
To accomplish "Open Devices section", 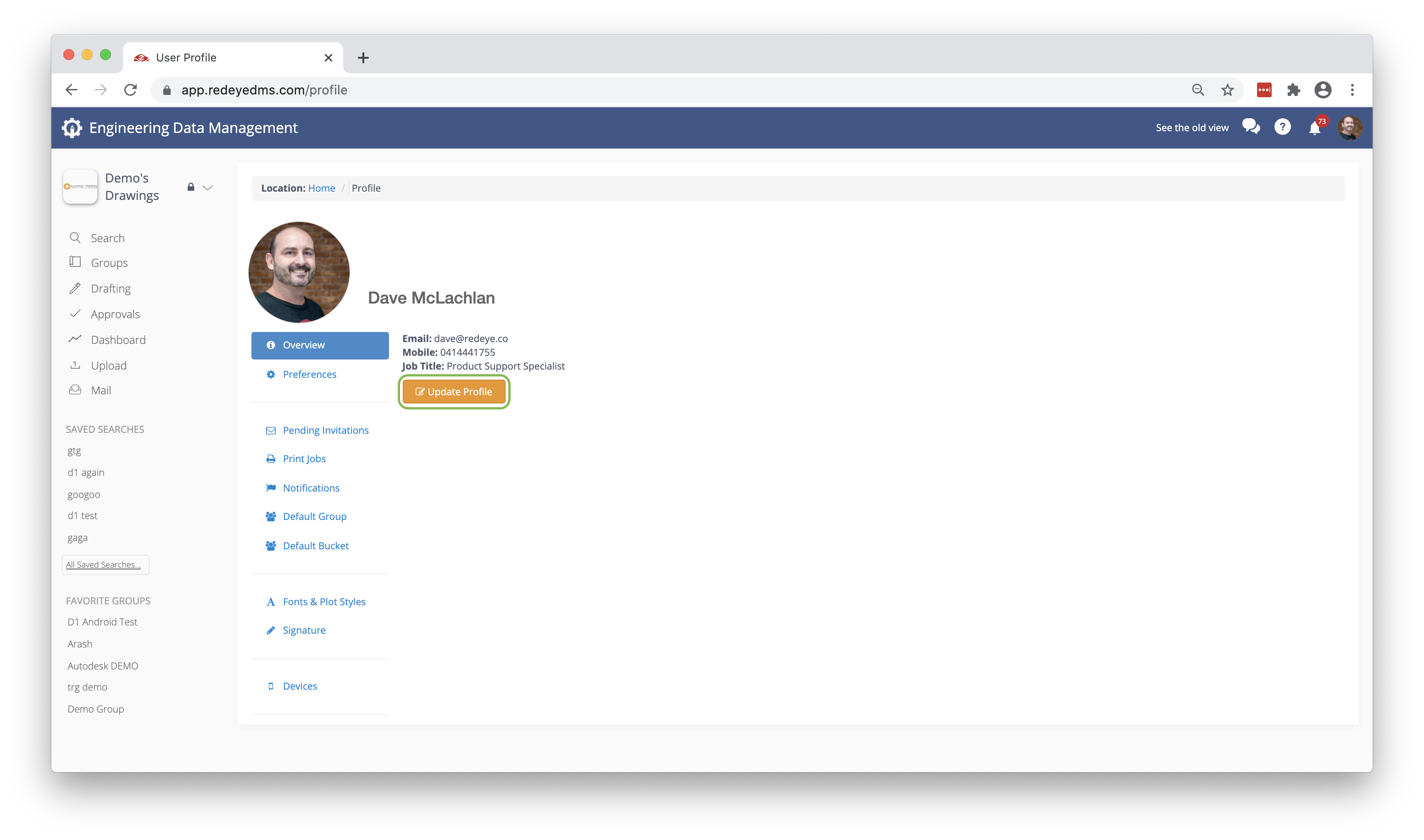I will (x=300, y=686).
